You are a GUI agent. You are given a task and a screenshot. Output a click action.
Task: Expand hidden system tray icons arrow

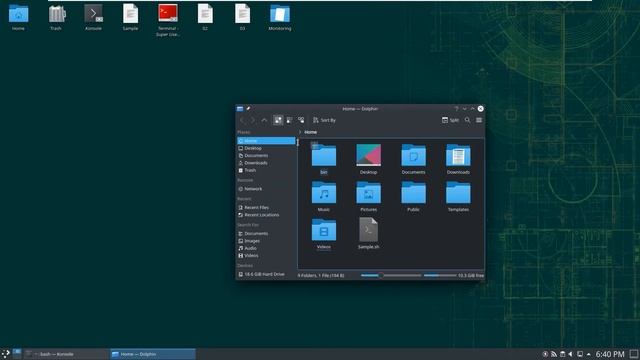click(x=589, y=354)
